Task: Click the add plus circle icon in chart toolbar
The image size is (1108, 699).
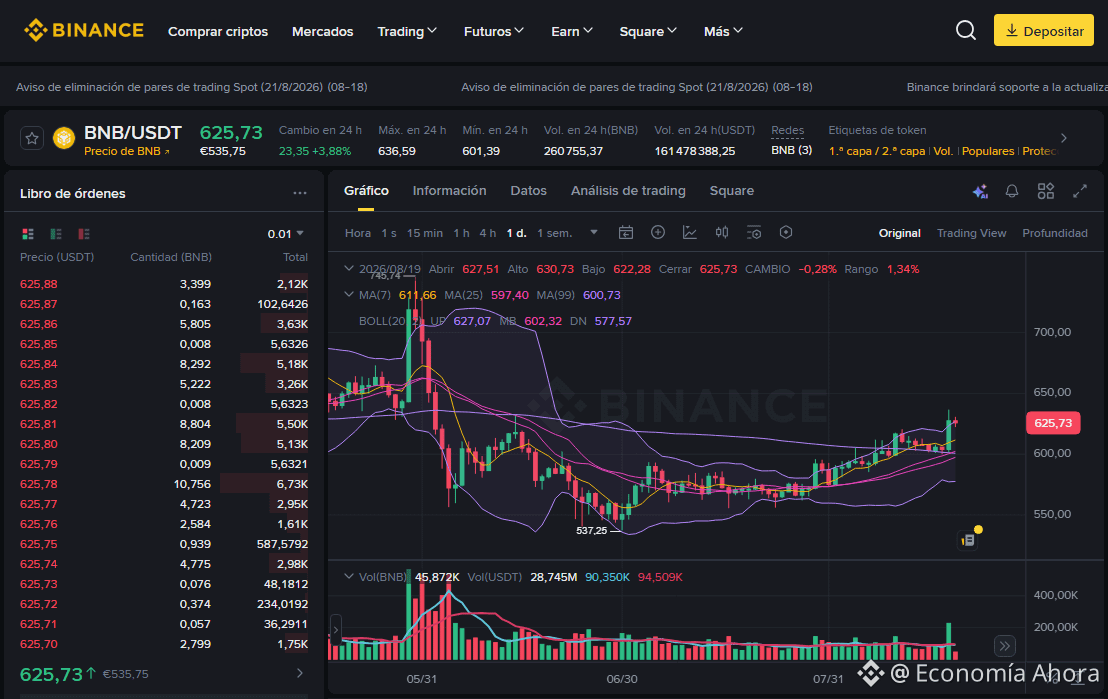Action: tap(658, 233)
